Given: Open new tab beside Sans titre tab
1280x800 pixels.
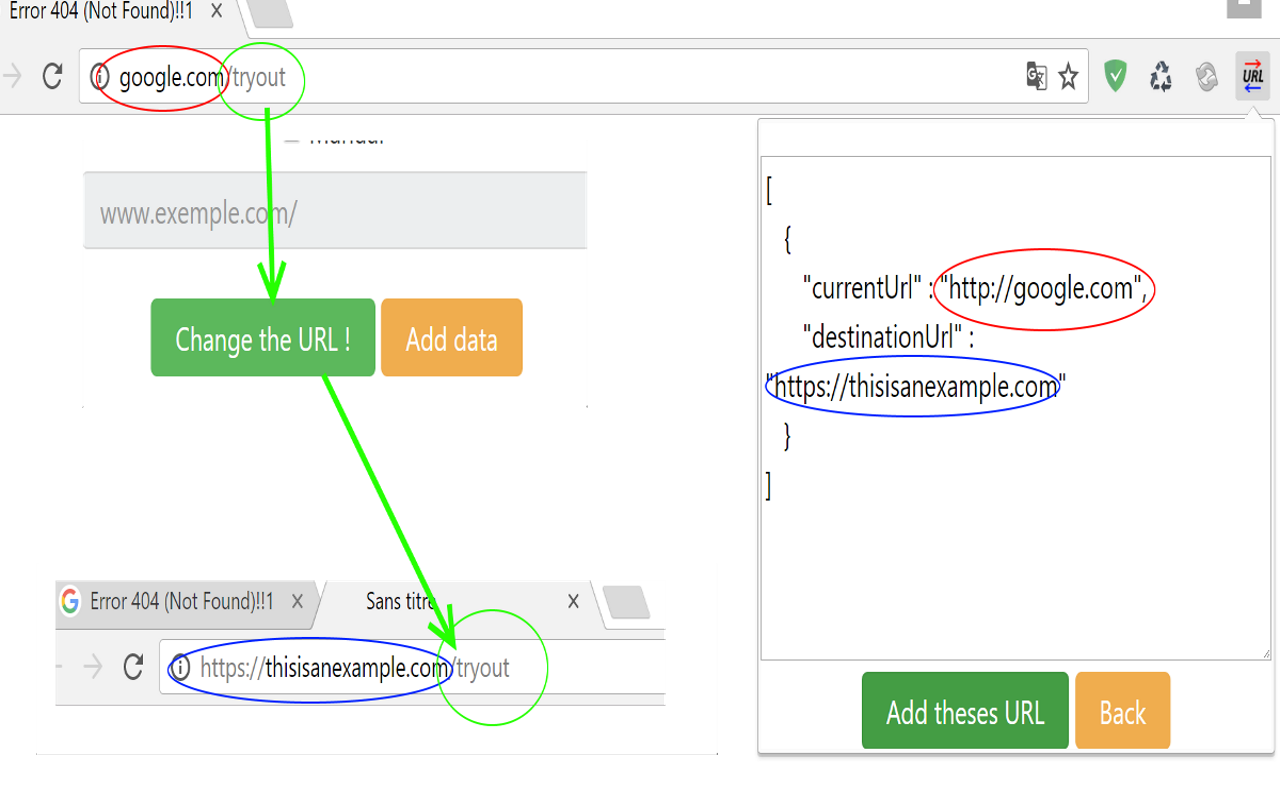Looking at the screenshot, I should (627, 602).
